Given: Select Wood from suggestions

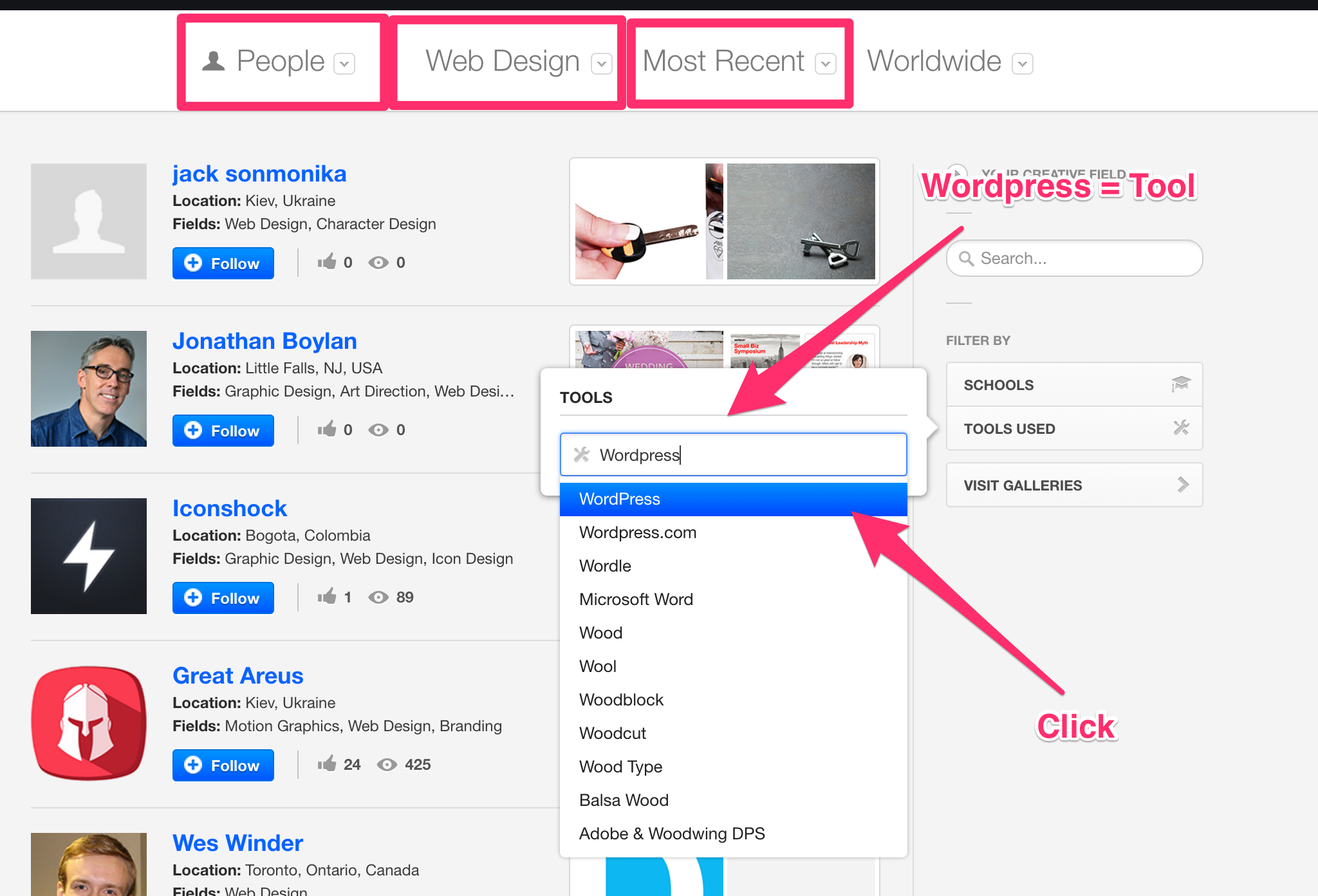Looking at the screenshot, I should (733, 633).
